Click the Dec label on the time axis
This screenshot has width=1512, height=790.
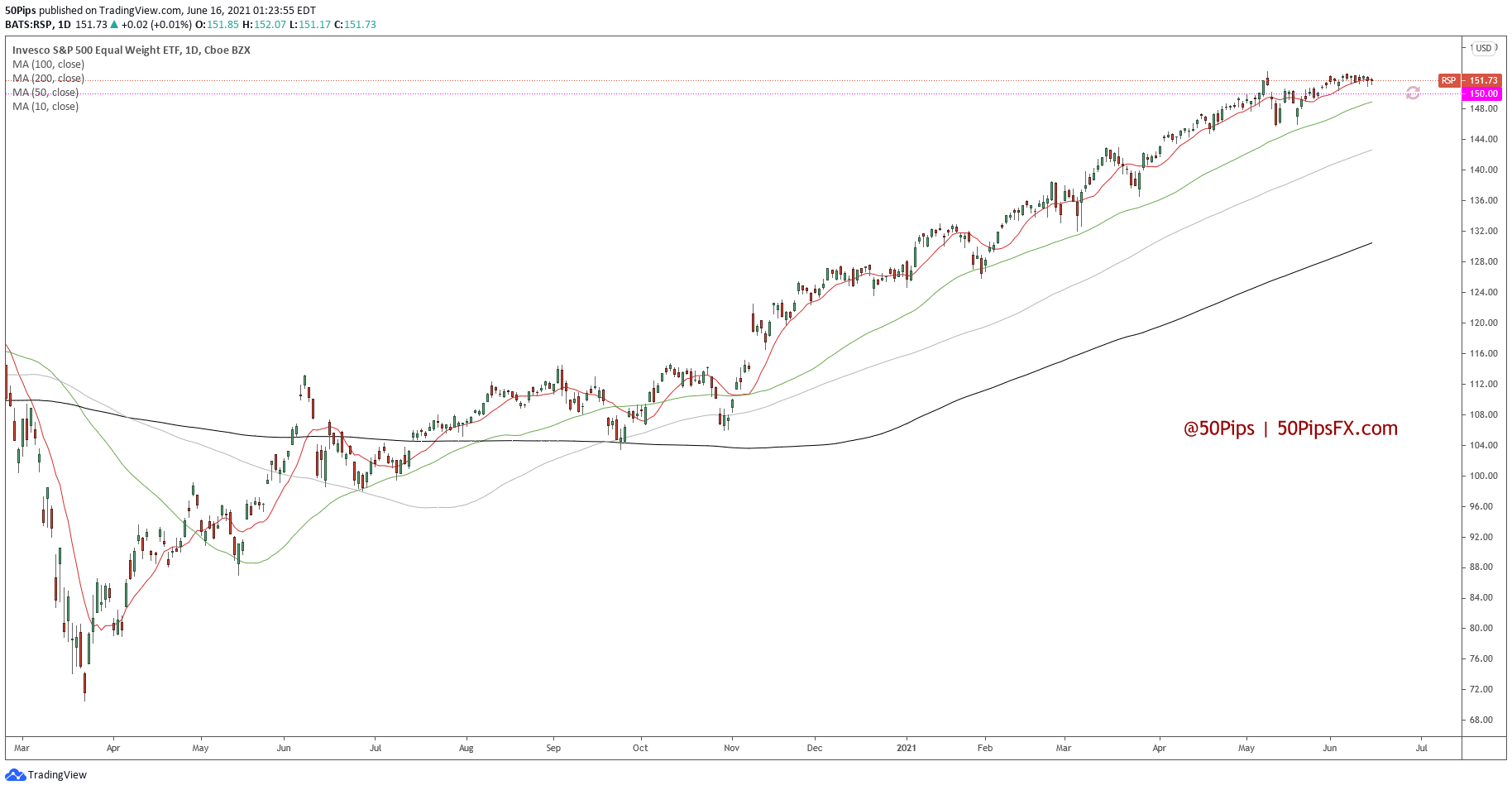click(x=815, y=748)
